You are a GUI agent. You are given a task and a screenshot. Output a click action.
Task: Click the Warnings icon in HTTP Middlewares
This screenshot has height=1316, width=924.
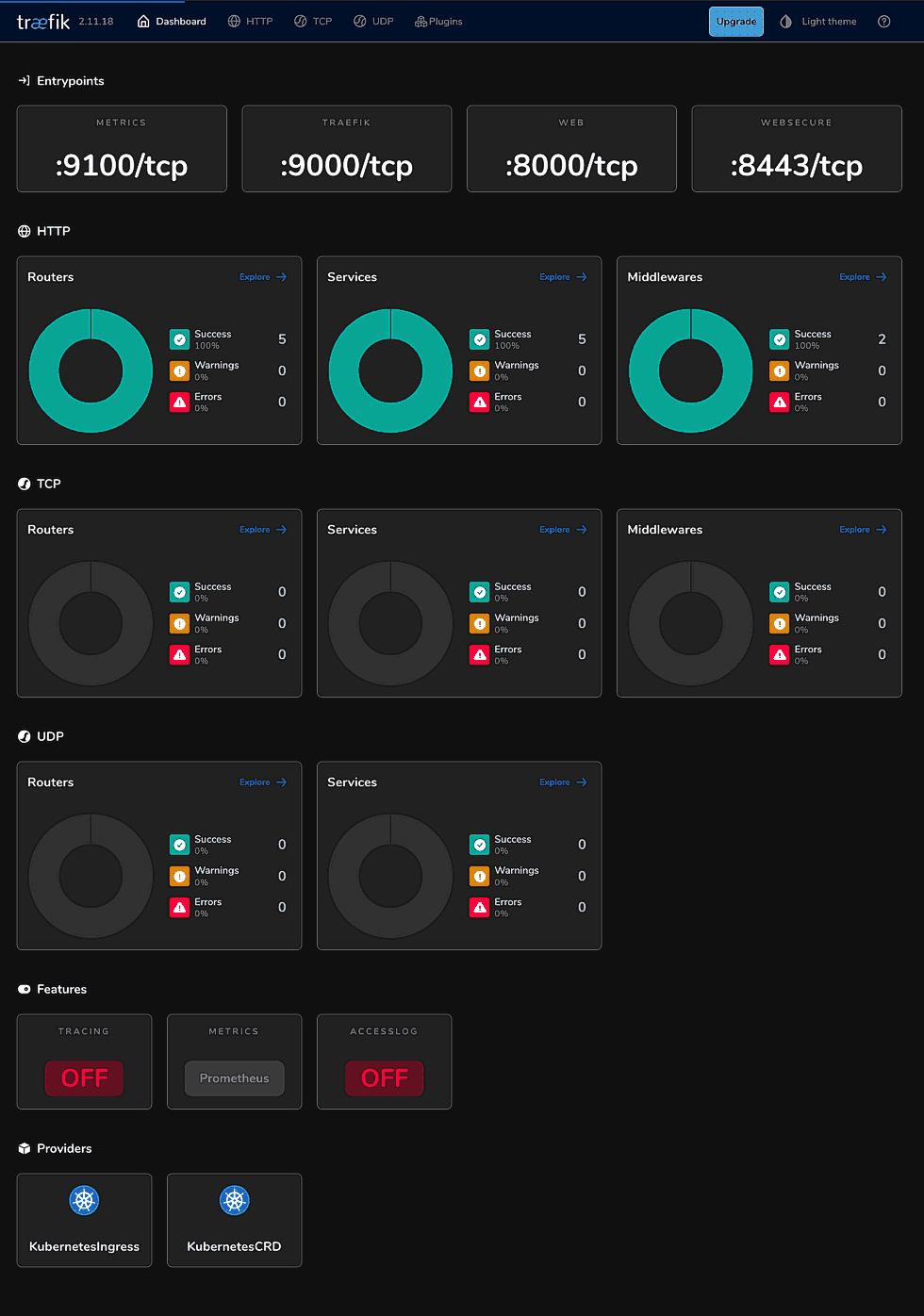(779, 370)
